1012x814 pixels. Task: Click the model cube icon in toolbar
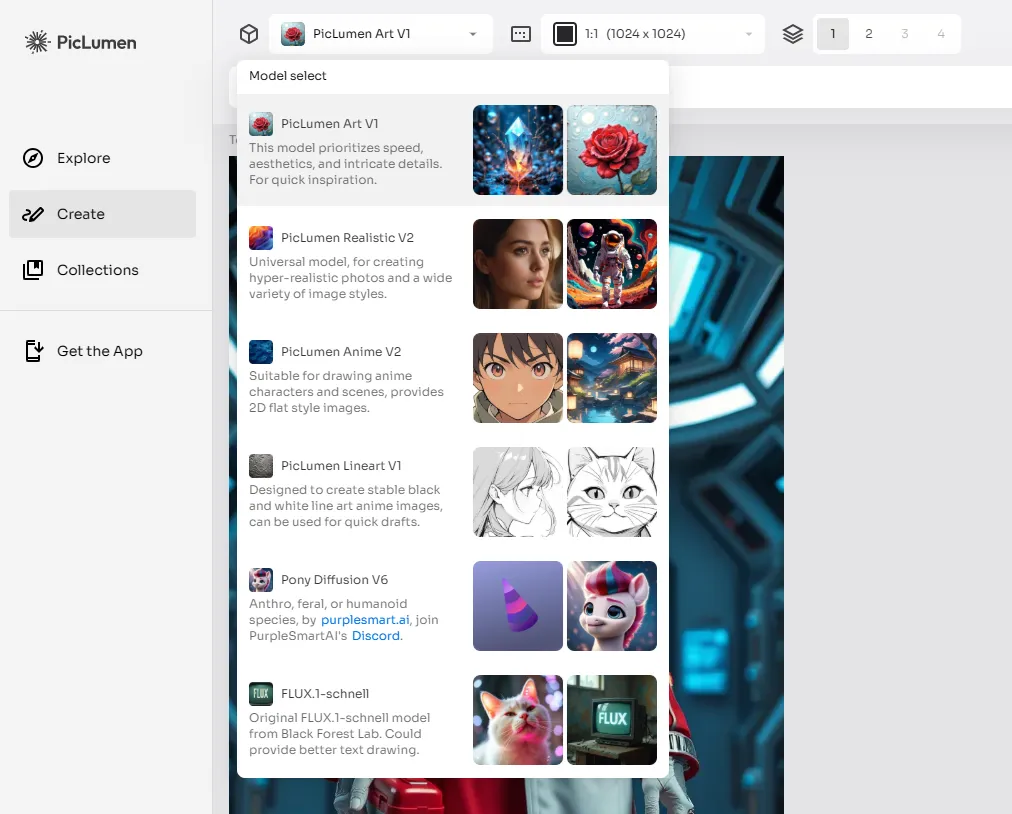click(248, 34)
